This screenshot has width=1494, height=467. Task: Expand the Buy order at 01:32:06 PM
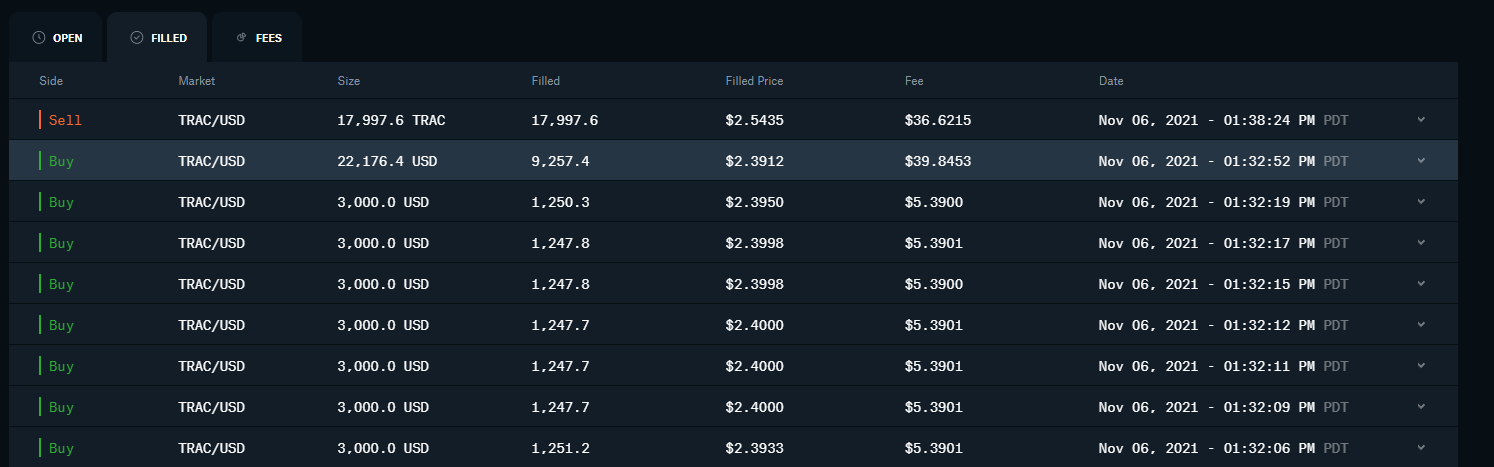coord(1421,448)
